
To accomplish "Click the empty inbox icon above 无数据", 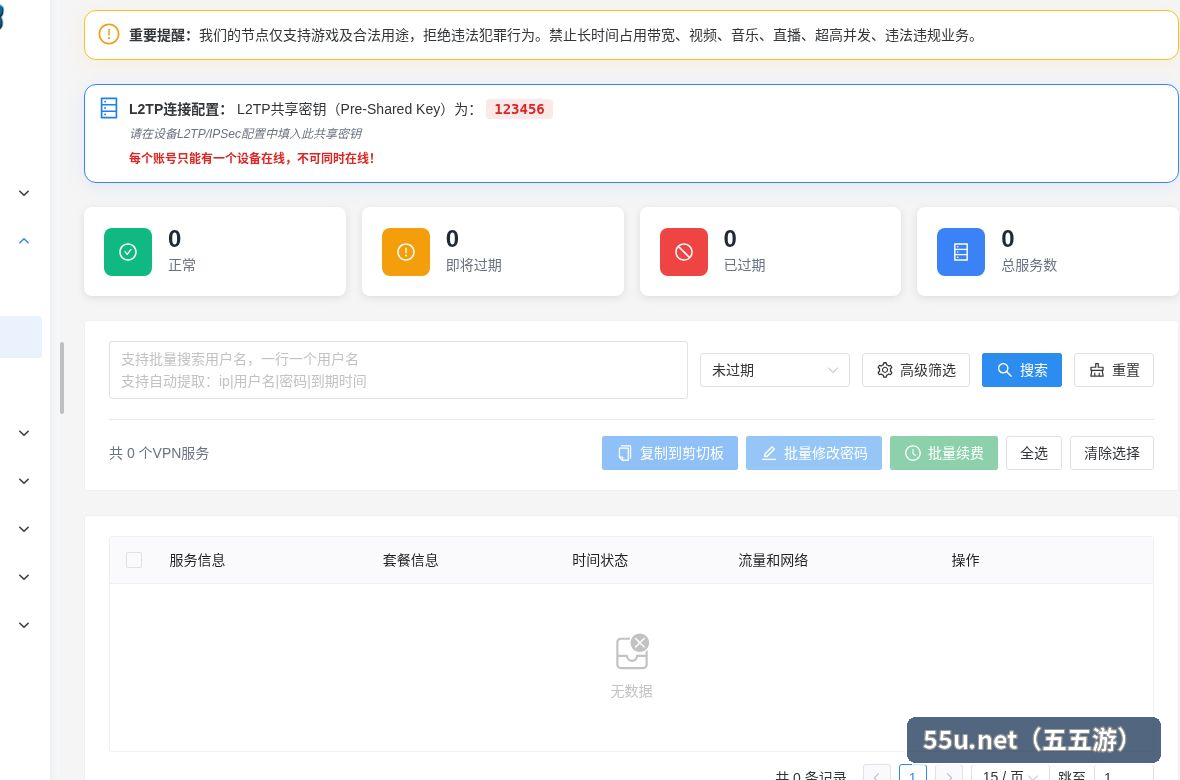I will coord(631,652).
